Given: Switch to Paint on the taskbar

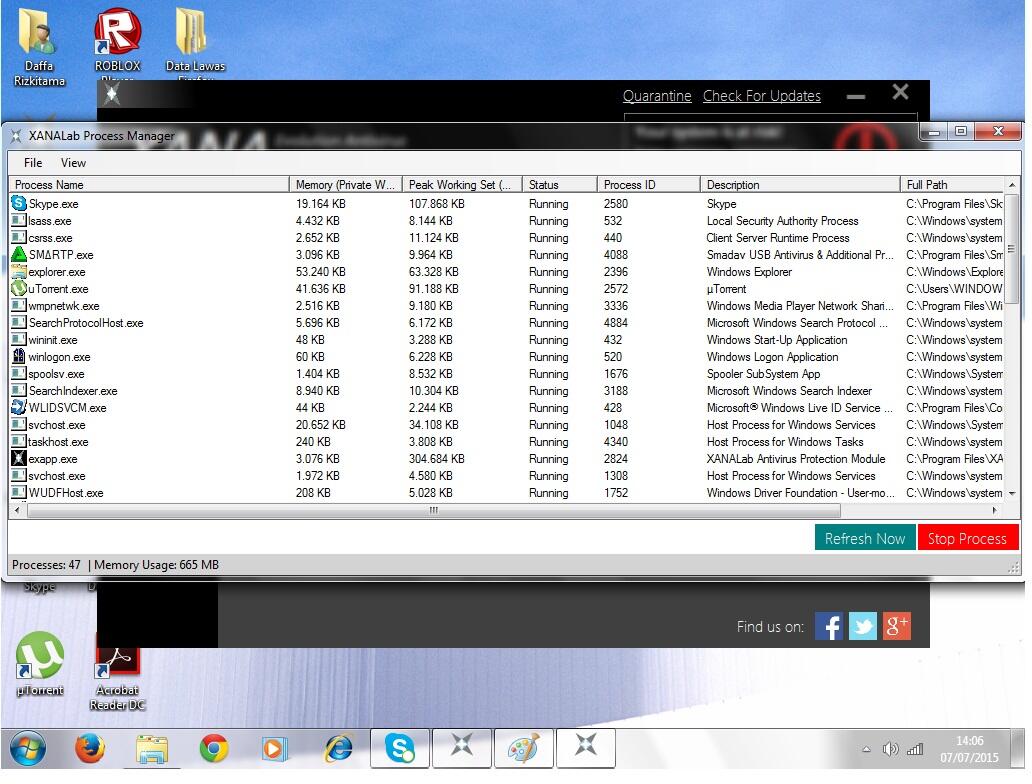Looking at the screenshot, I should coord(524,748).
